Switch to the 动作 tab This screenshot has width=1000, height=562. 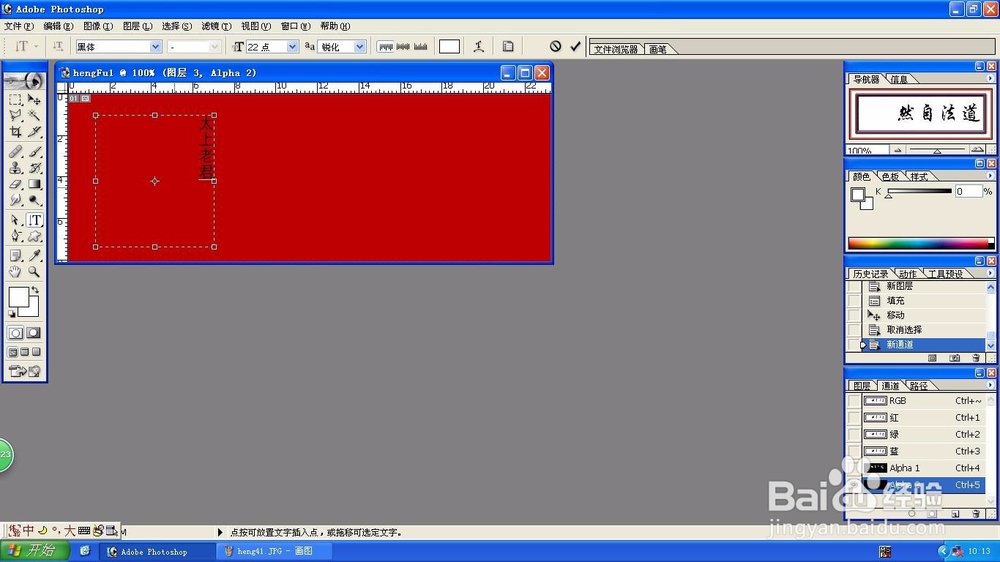point(908,274)
